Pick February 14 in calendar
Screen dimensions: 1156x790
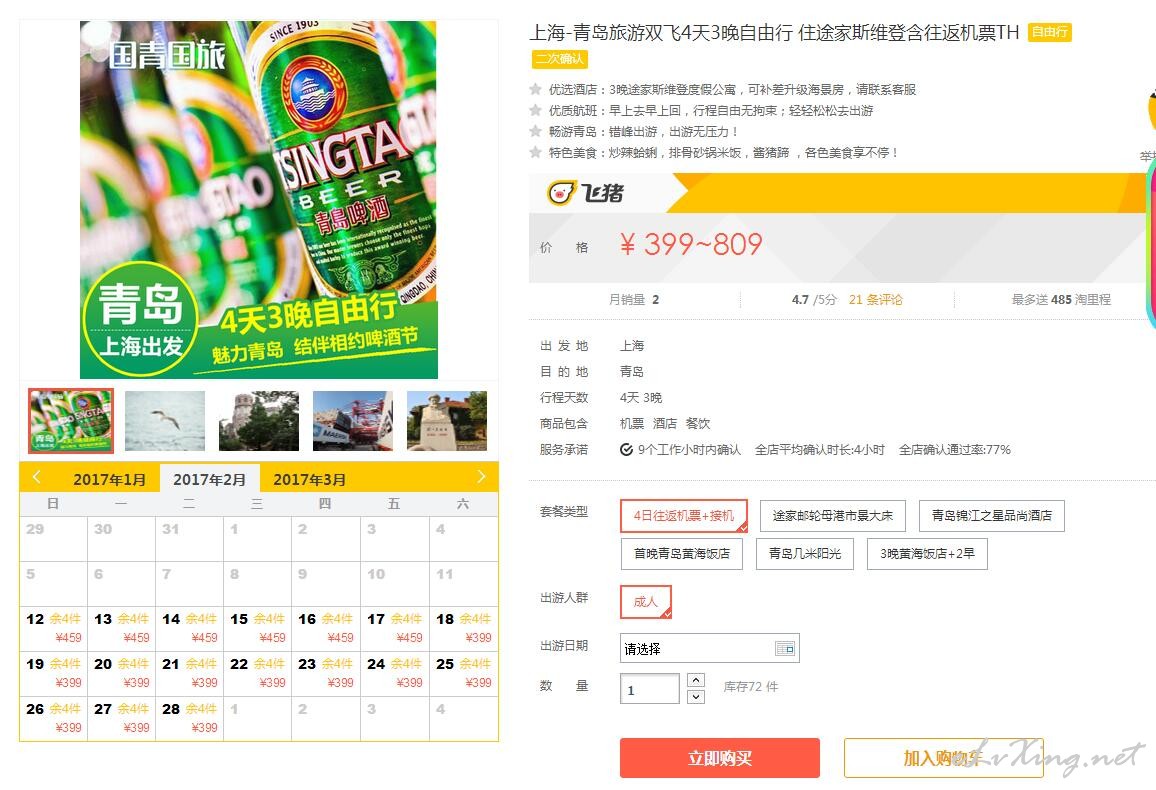click(x=189, y=629)
